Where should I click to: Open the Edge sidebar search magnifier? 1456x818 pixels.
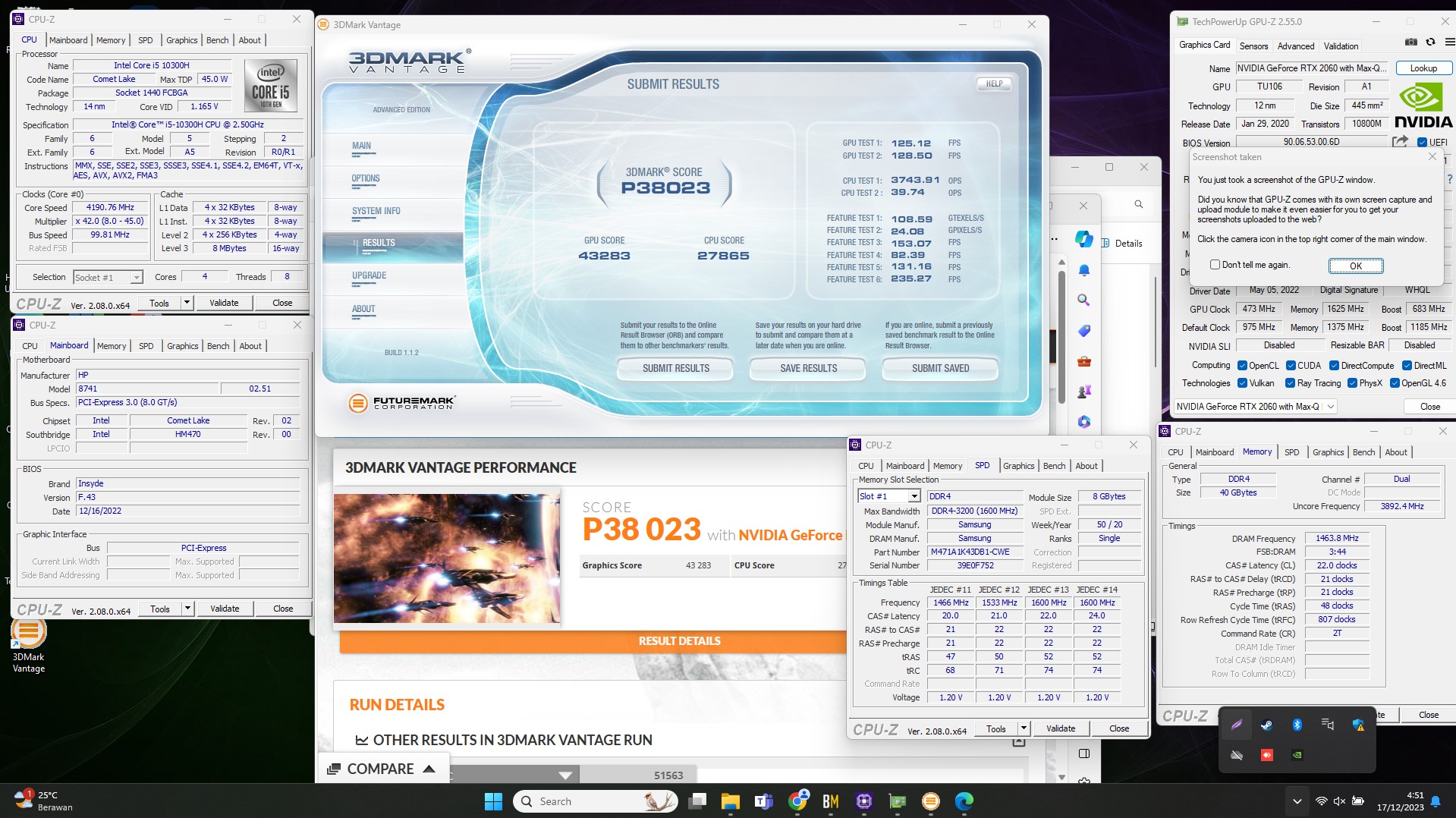1083,300
